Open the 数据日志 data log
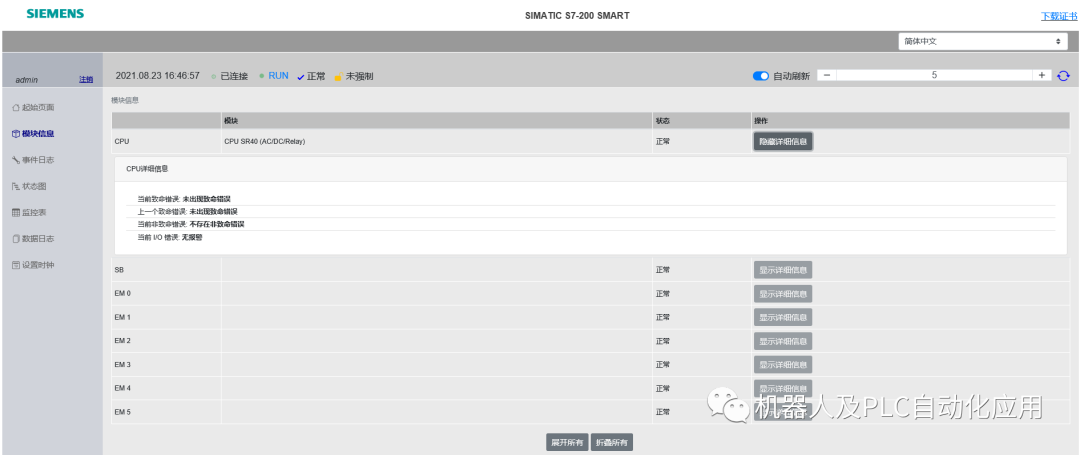 33,239
